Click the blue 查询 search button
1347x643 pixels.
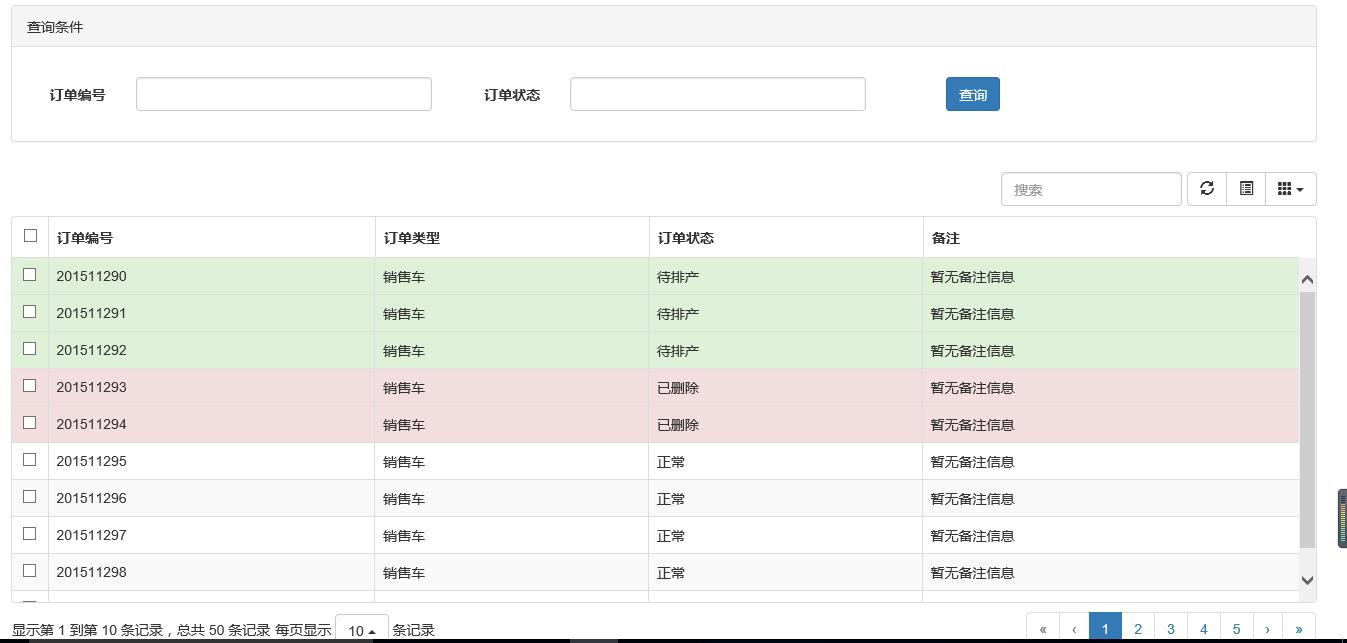click(x=972, y=93)
